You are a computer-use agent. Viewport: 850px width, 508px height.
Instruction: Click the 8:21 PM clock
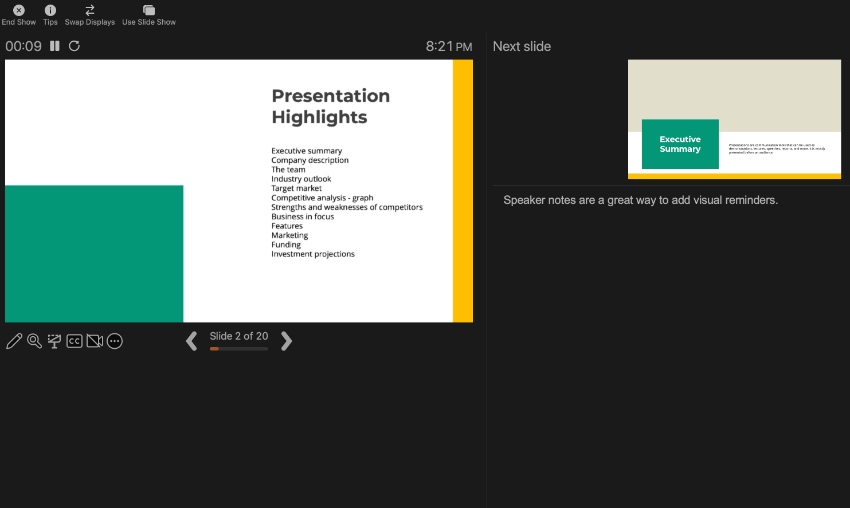click(x=449, y=47)
